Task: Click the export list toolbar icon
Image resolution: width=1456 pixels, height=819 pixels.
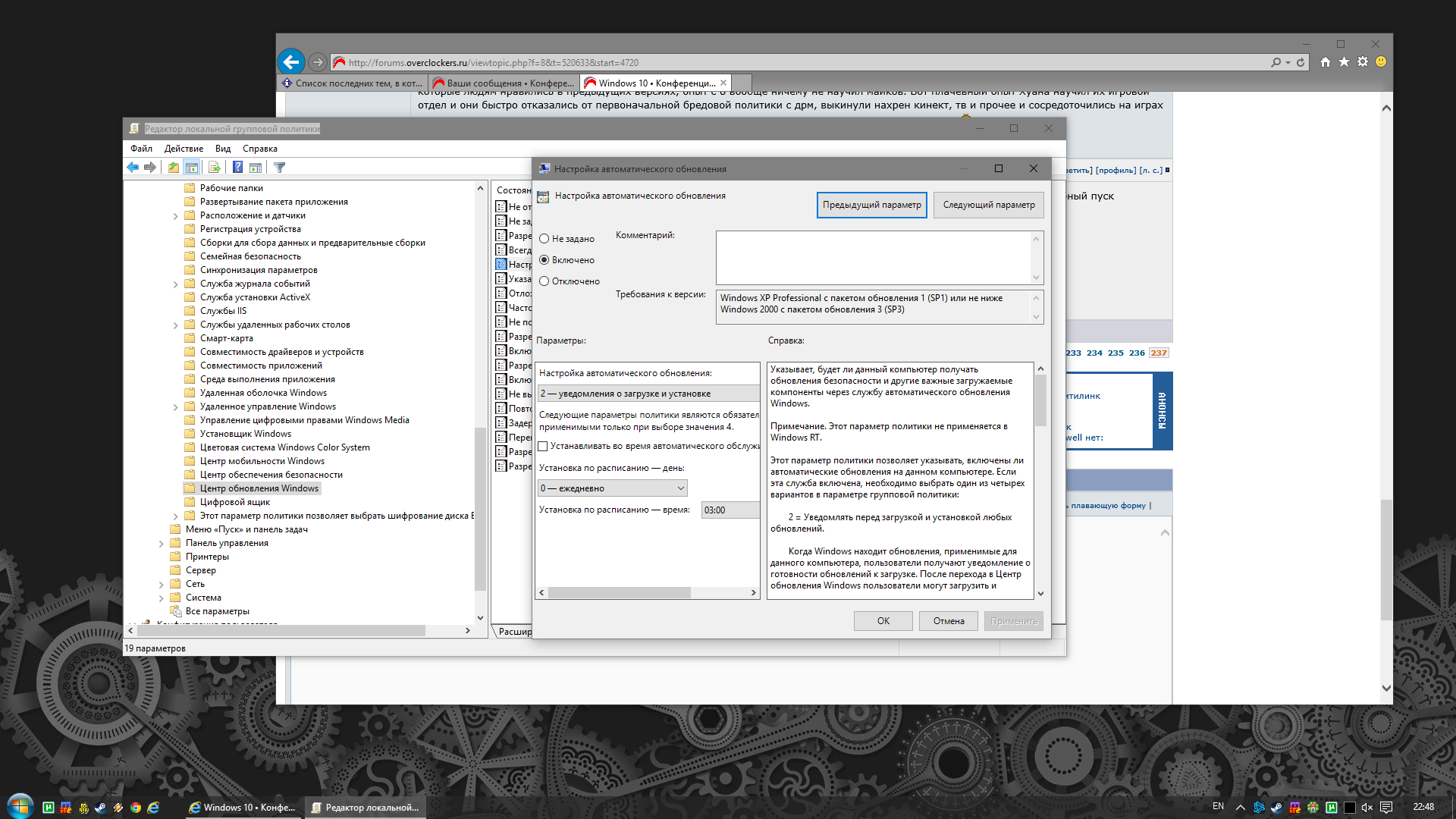Action: click(214, 168)
